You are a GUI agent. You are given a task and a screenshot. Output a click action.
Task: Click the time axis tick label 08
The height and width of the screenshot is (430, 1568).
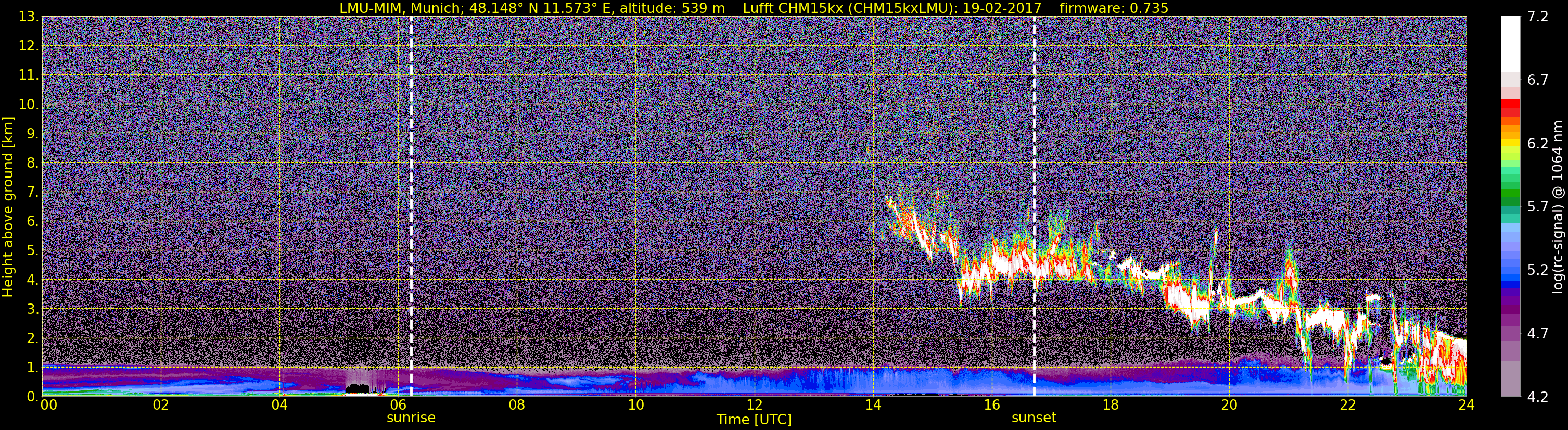pos(517,406)
